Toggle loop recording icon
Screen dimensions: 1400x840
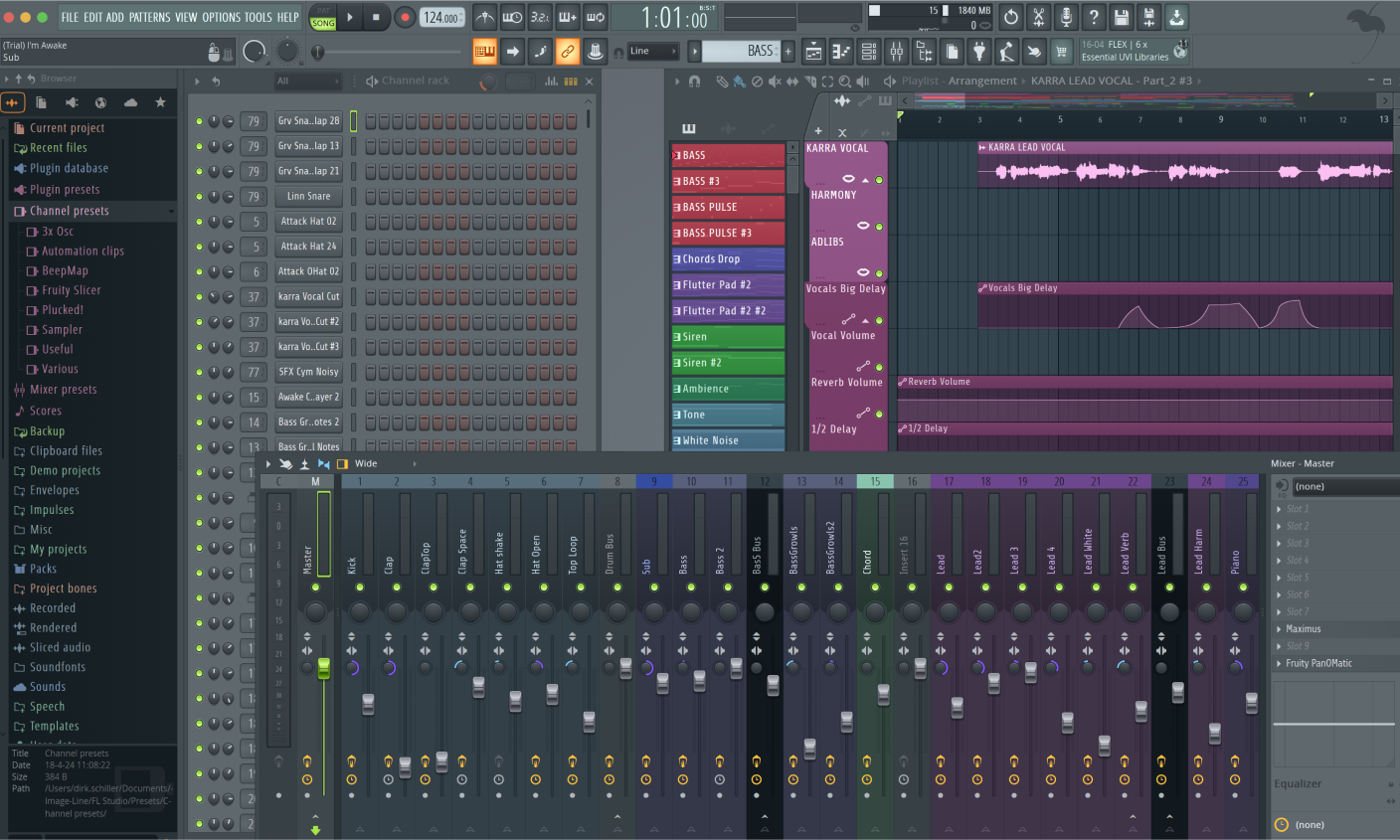596,17
